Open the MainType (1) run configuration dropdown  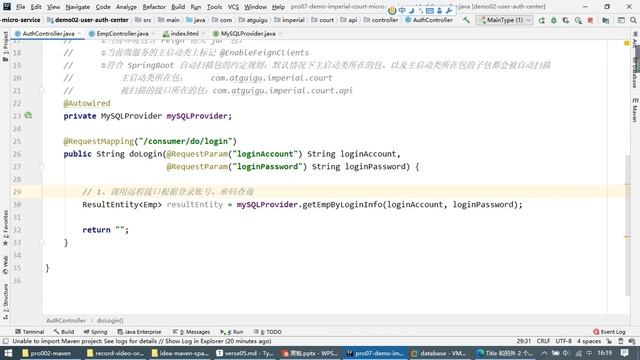504,20
